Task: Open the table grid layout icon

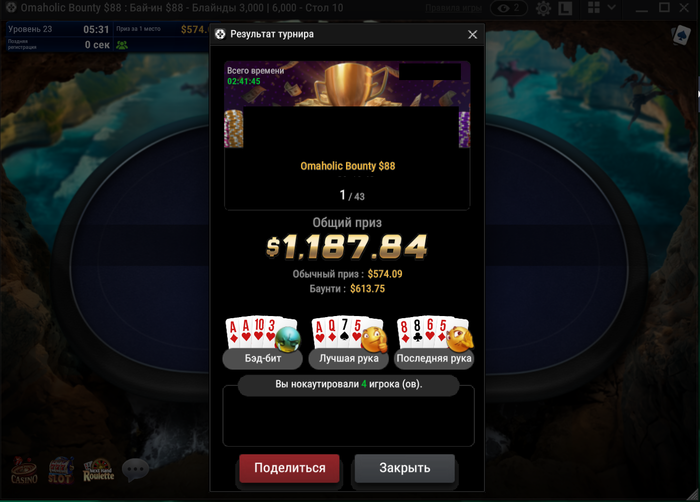Action: point(594,8)
